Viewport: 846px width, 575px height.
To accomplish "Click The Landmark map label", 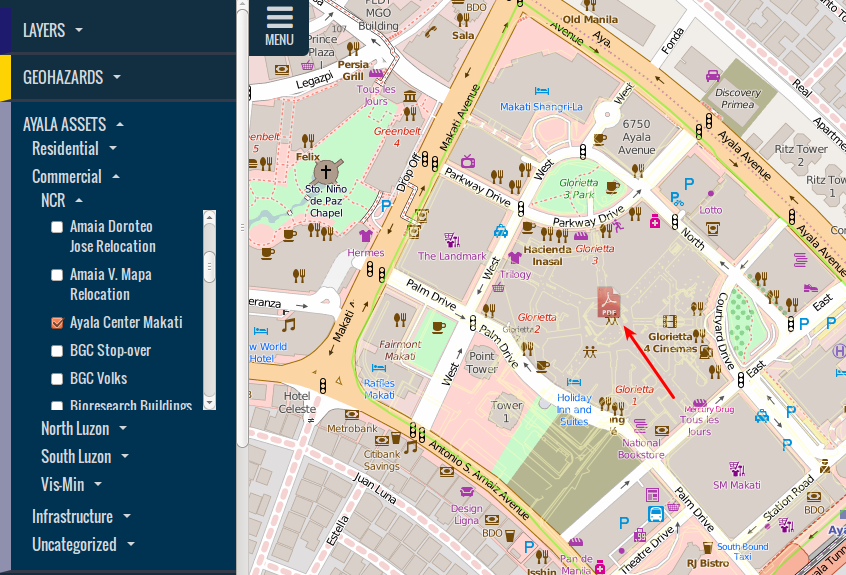I will coord(452,256).
